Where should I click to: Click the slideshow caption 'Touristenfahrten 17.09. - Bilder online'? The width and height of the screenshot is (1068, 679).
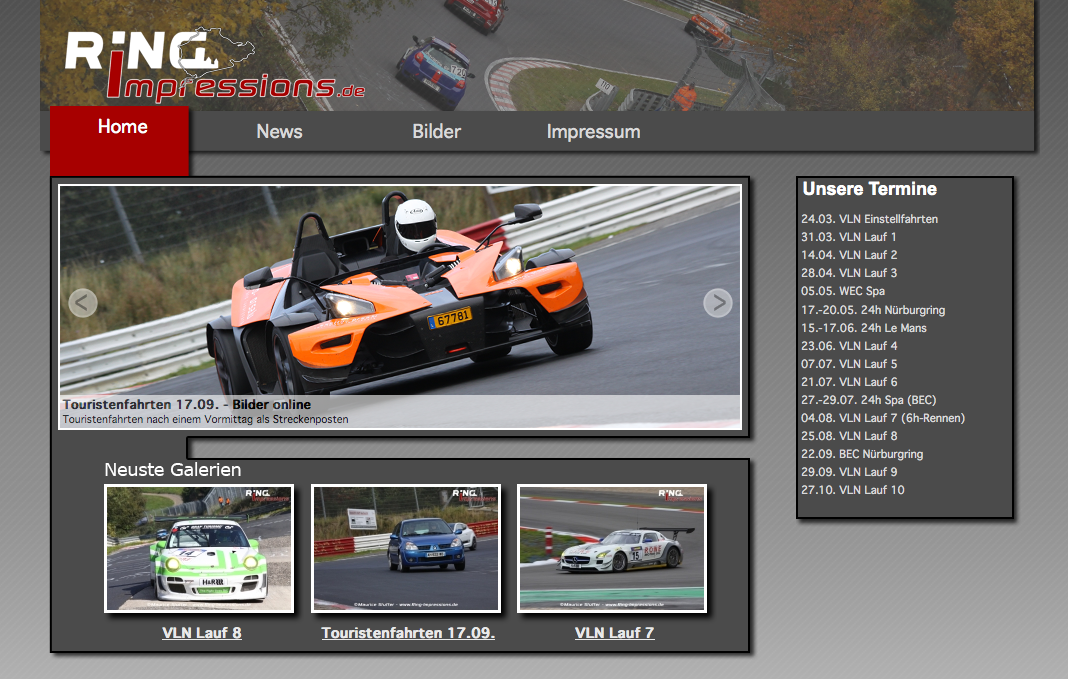(186, 404)
